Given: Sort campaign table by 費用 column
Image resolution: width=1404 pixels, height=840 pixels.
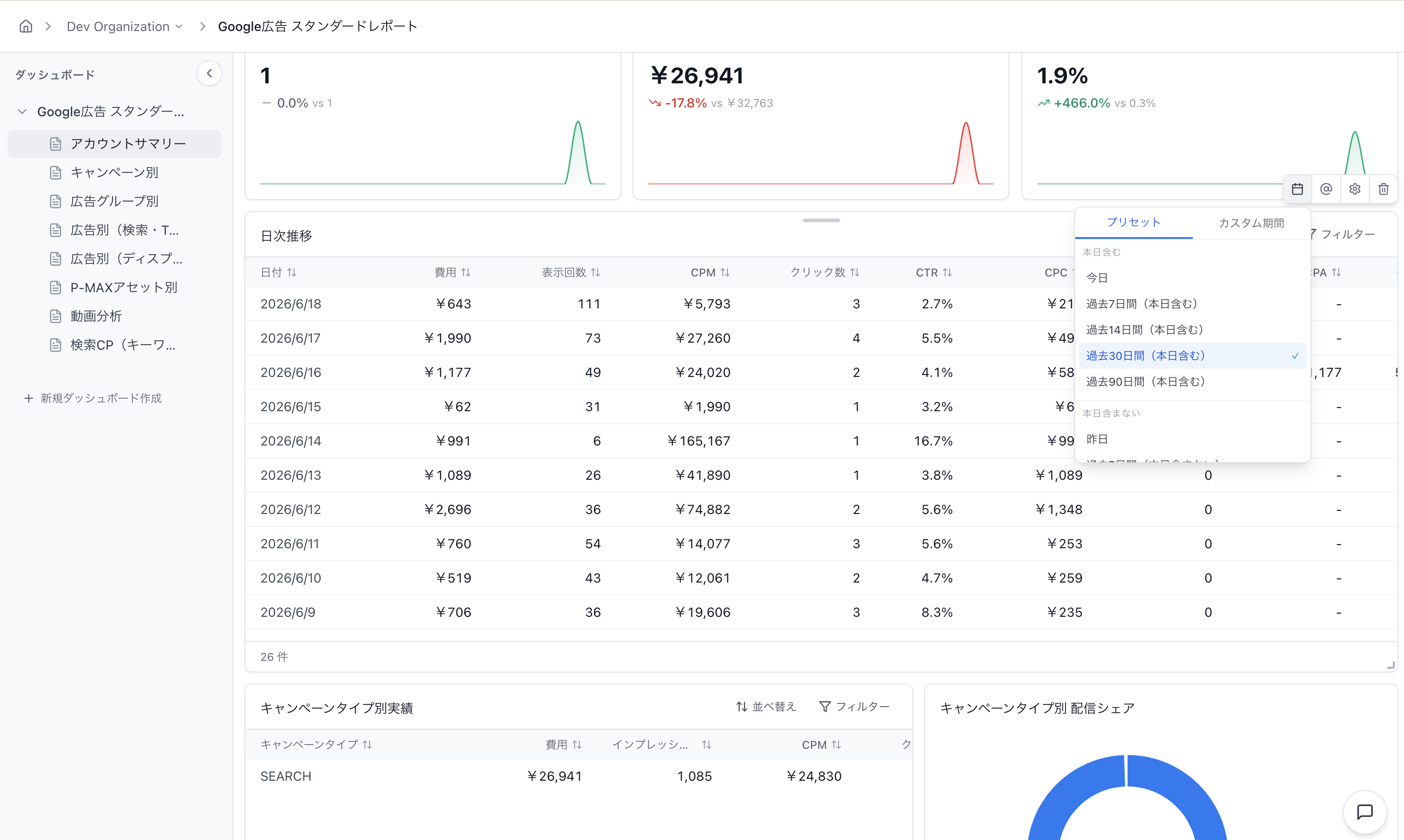Looking at the screenshot, I should (x=564, y=745).
